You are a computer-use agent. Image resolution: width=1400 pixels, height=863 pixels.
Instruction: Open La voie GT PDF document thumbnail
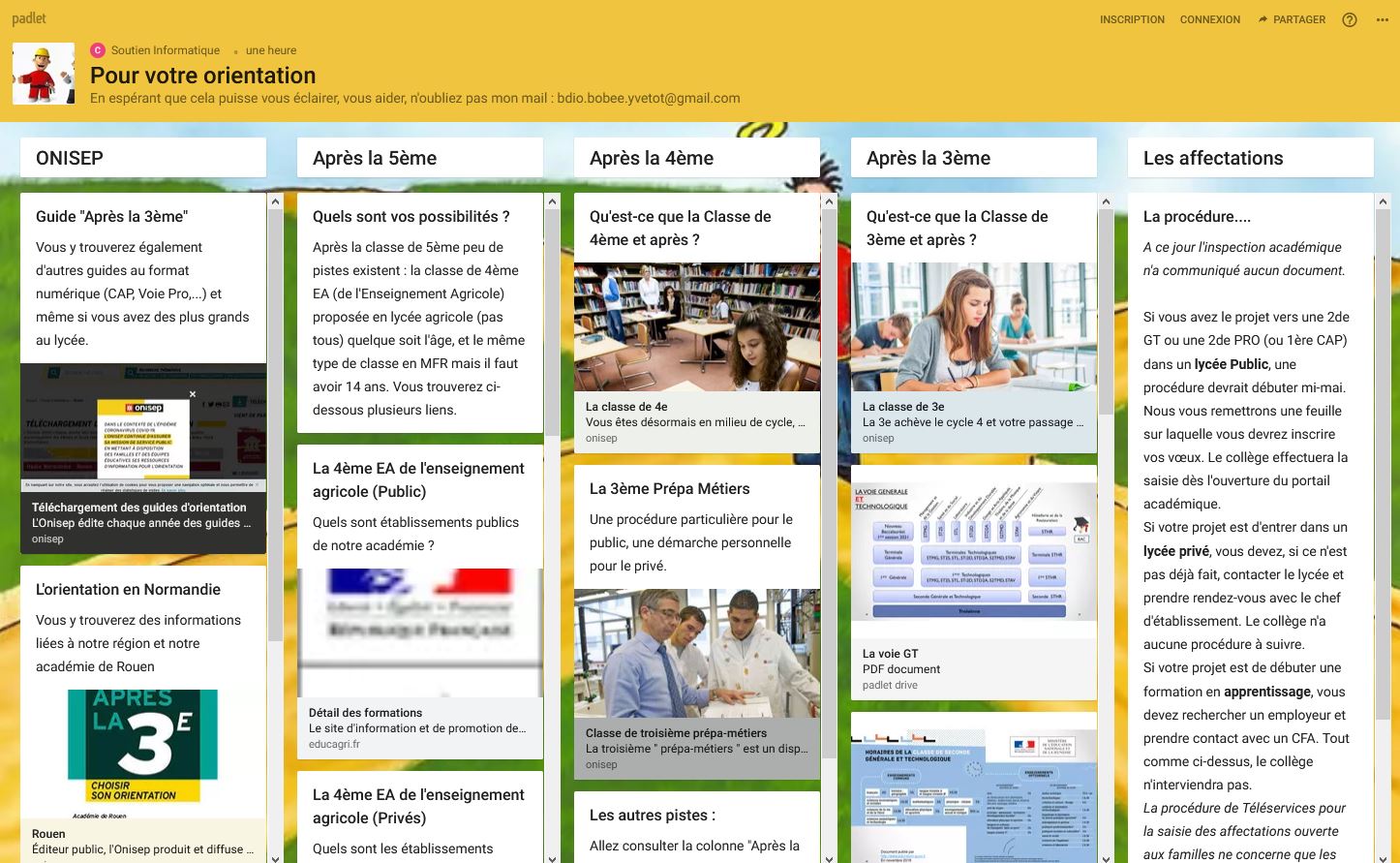pos(973,552)
